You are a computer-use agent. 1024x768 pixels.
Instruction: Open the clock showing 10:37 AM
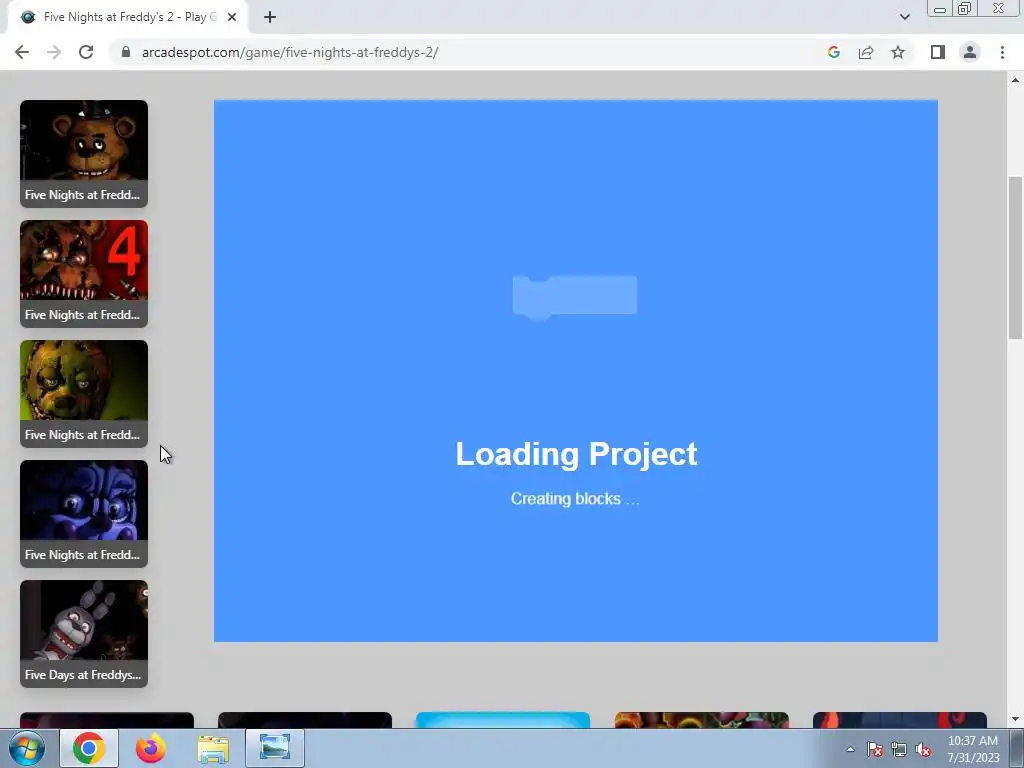(x=973, y=749)
